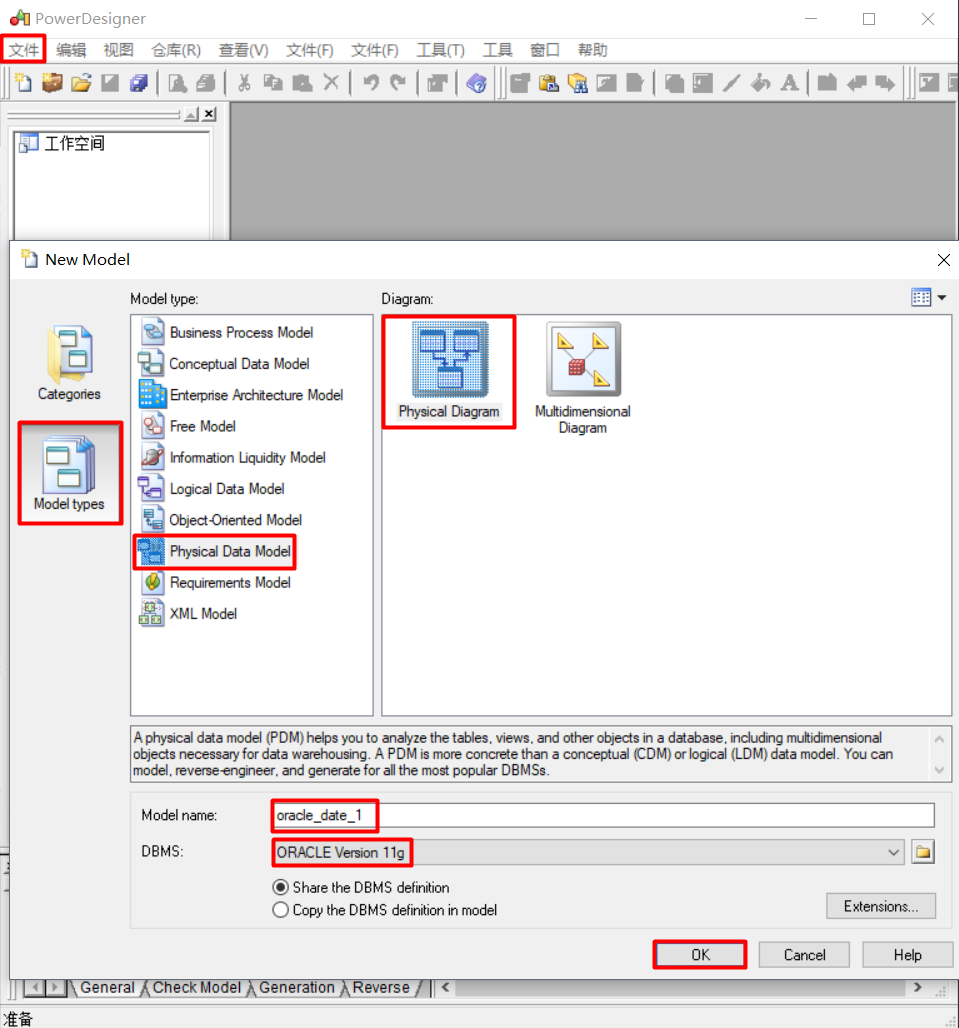Select the Text 'A' tool icon
The image size is (959, 1028).
click(x=790, y=83)
